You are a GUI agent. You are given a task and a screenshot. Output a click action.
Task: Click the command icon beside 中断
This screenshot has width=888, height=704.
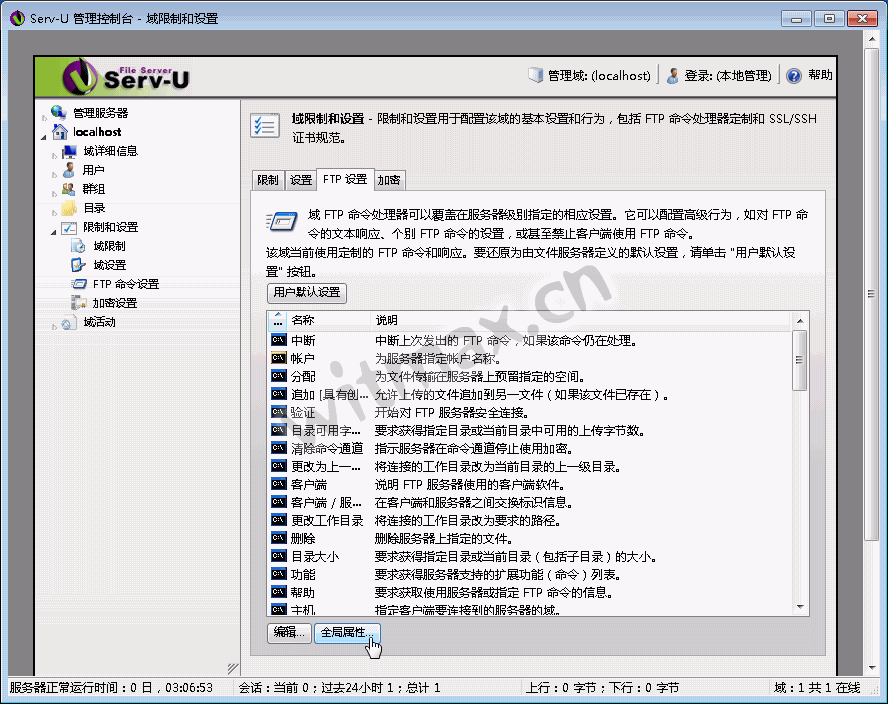(279, 340)
